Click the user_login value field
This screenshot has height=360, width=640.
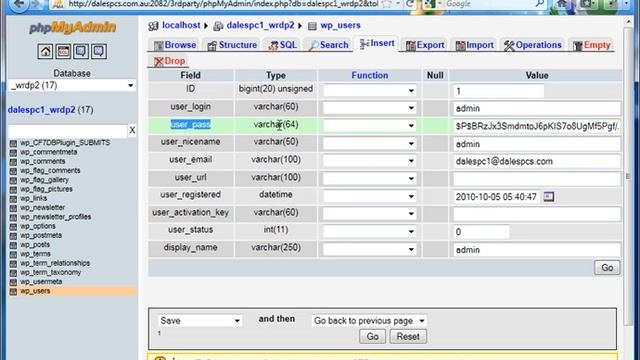point(537,108)
